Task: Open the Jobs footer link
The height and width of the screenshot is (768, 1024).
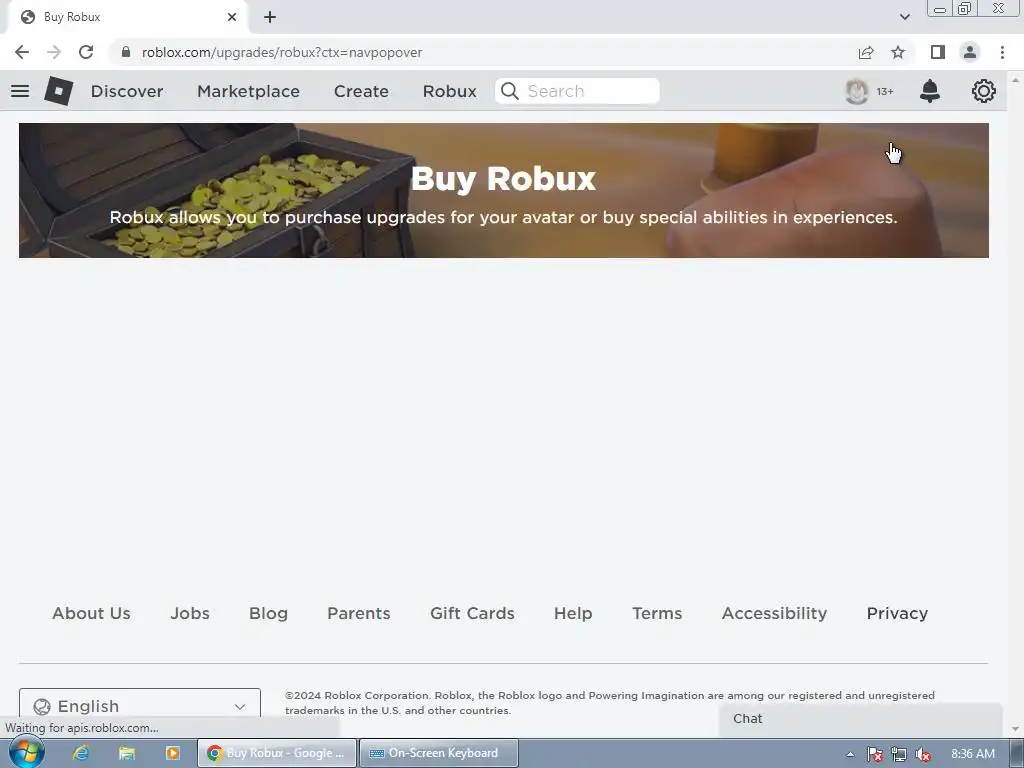Action: pyautogui.click(x=190, y=613)
